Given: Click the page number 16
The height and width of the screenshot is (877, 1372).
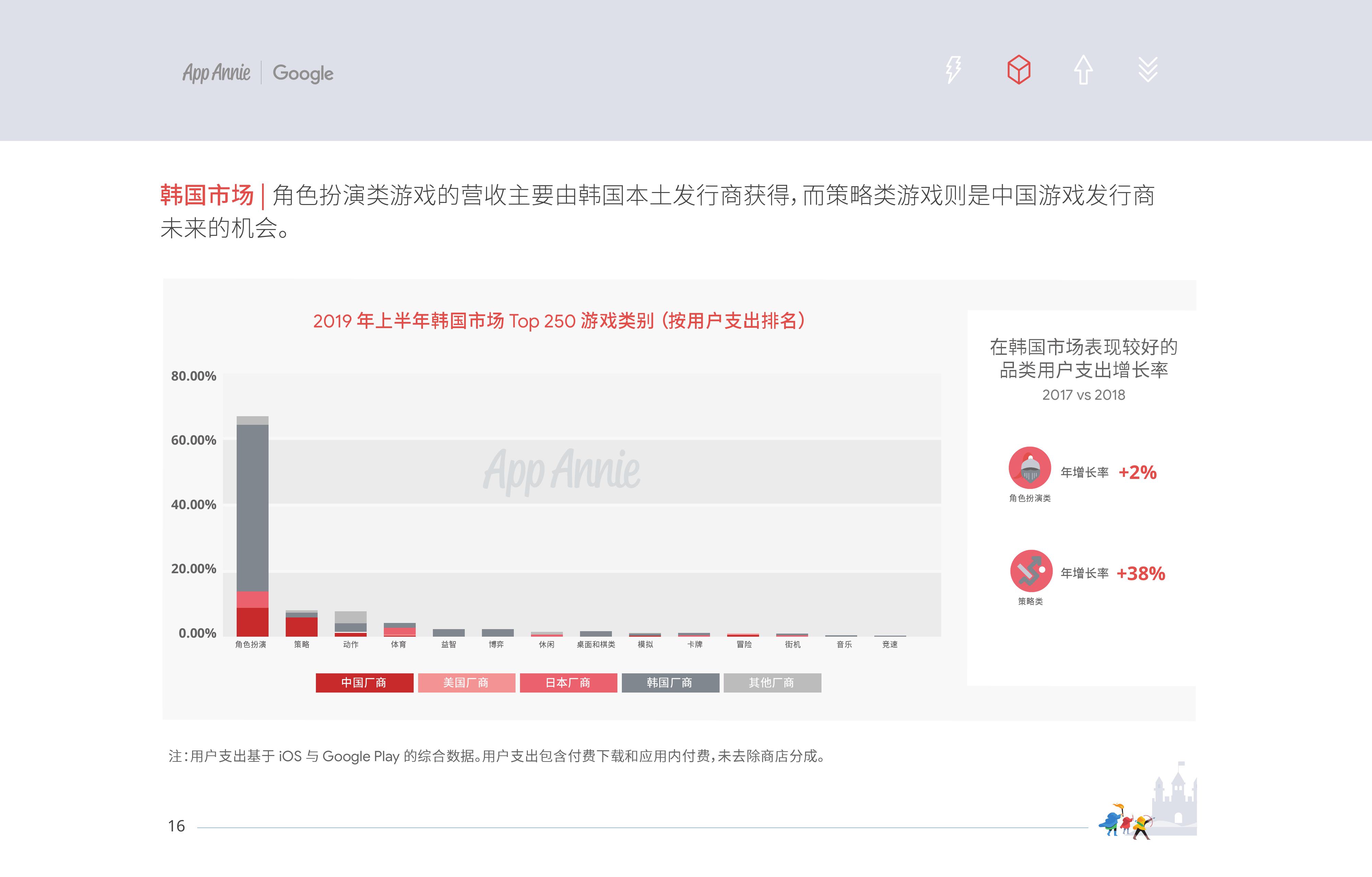Looking at the screenshot, I should [176, 826].
